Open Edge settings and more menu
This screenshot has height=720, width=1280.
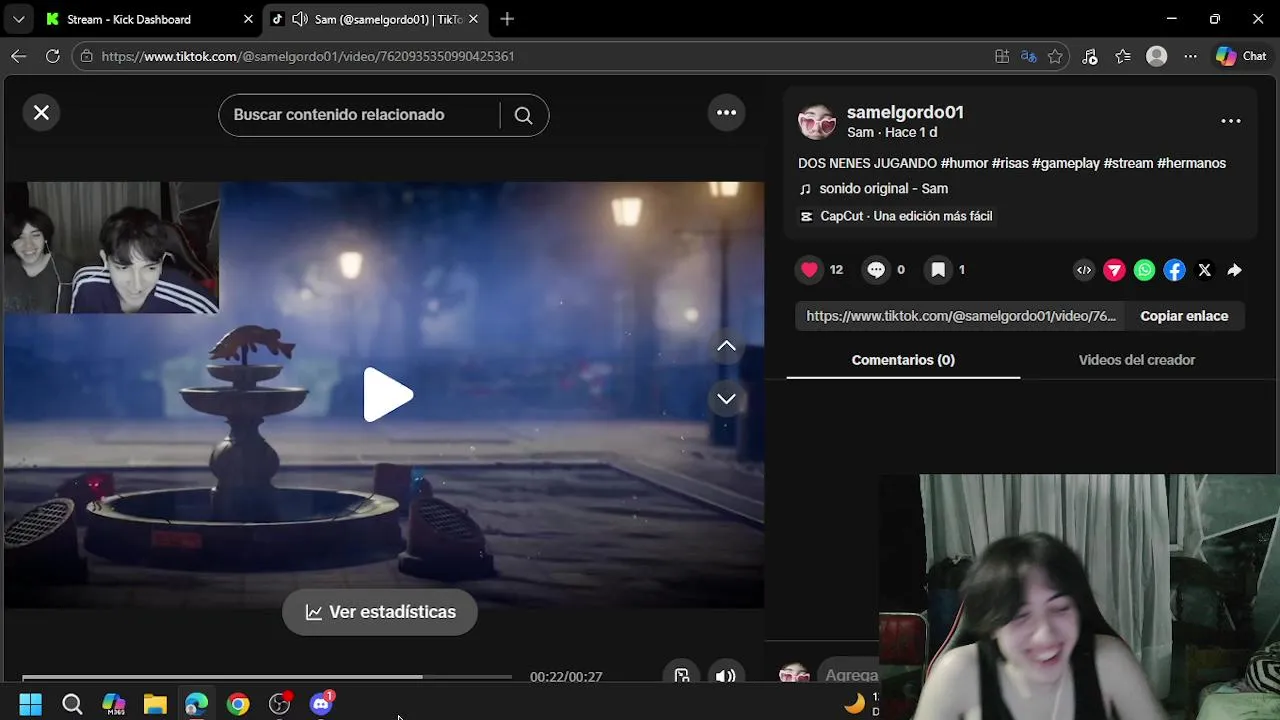click(x=1190, y=56)
